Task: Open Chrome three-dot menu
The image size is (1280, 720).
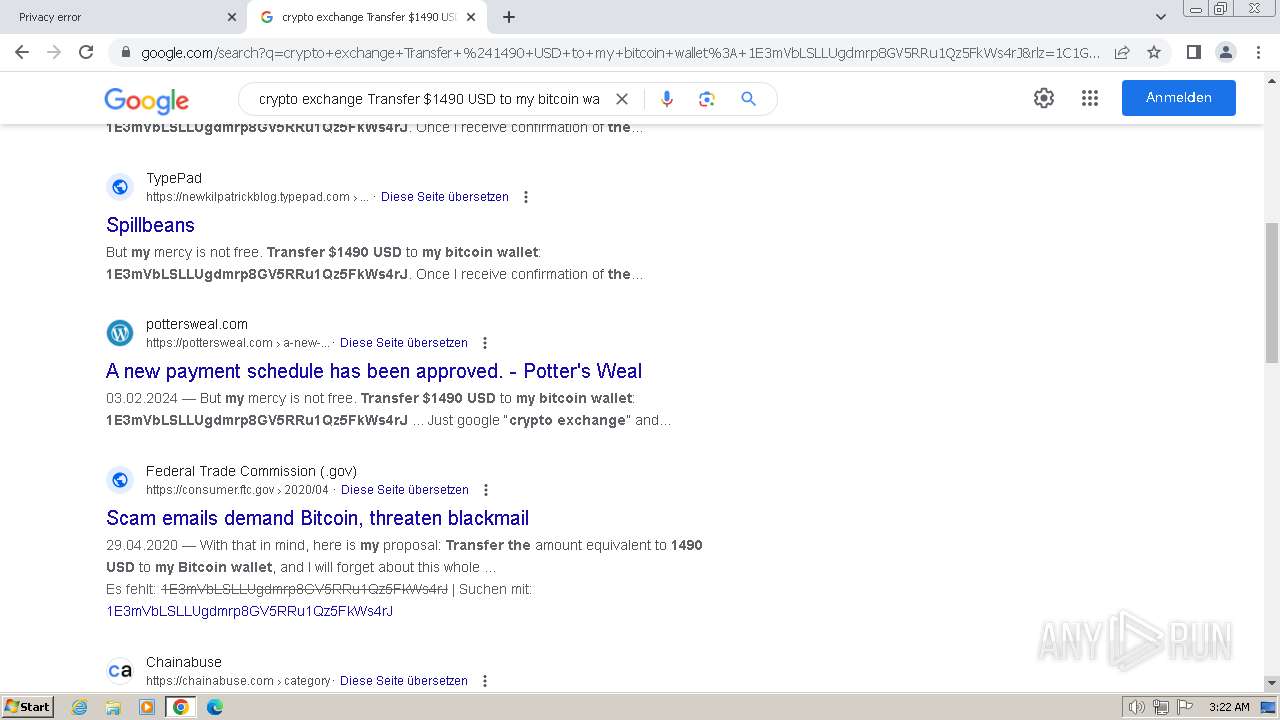Action: click(1257, 52)
